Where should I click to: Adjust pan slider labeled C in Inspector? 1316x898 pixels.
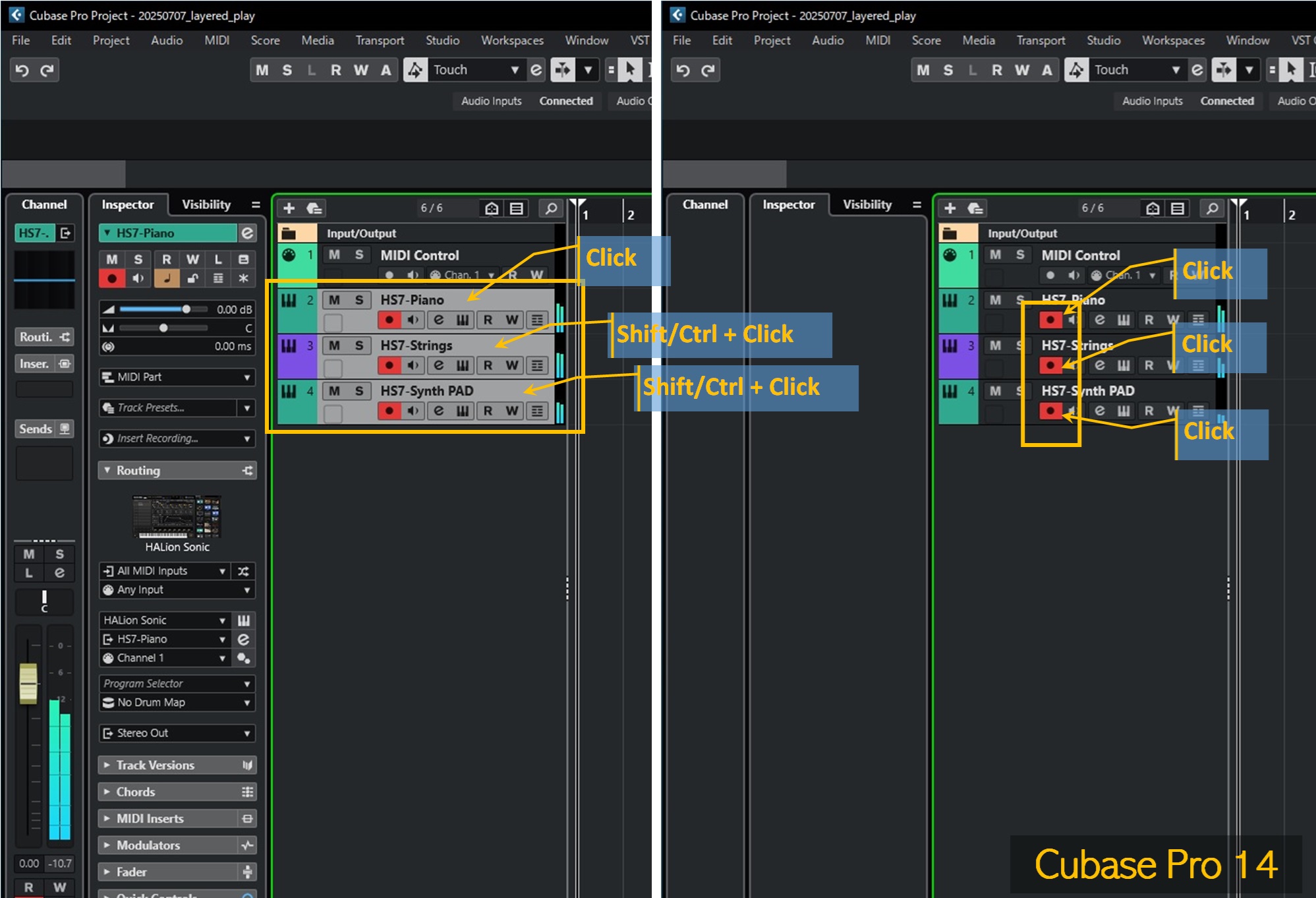163,328
